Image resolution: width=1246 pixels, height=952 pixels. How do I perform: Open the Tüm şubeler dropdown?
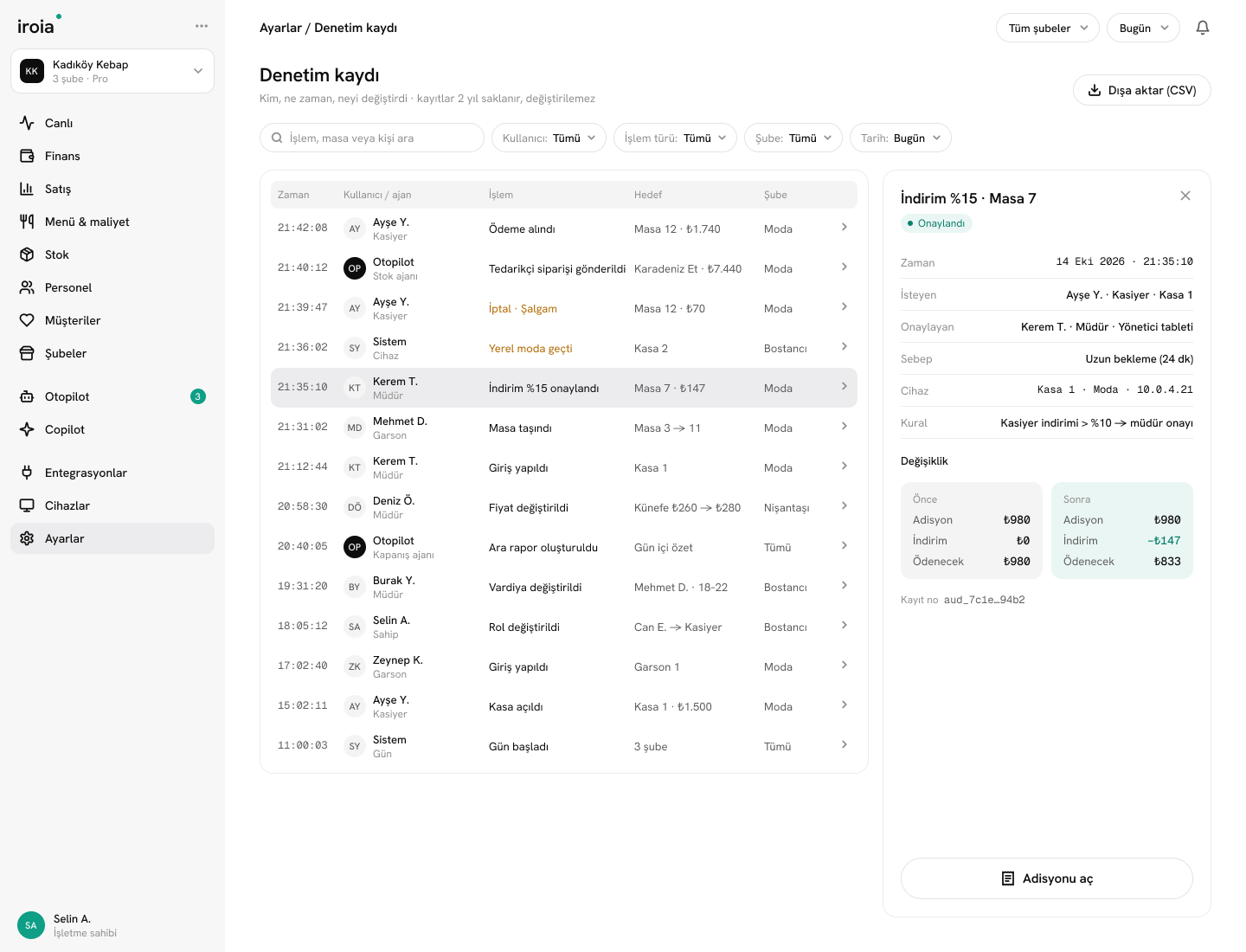pos(1048,28)
